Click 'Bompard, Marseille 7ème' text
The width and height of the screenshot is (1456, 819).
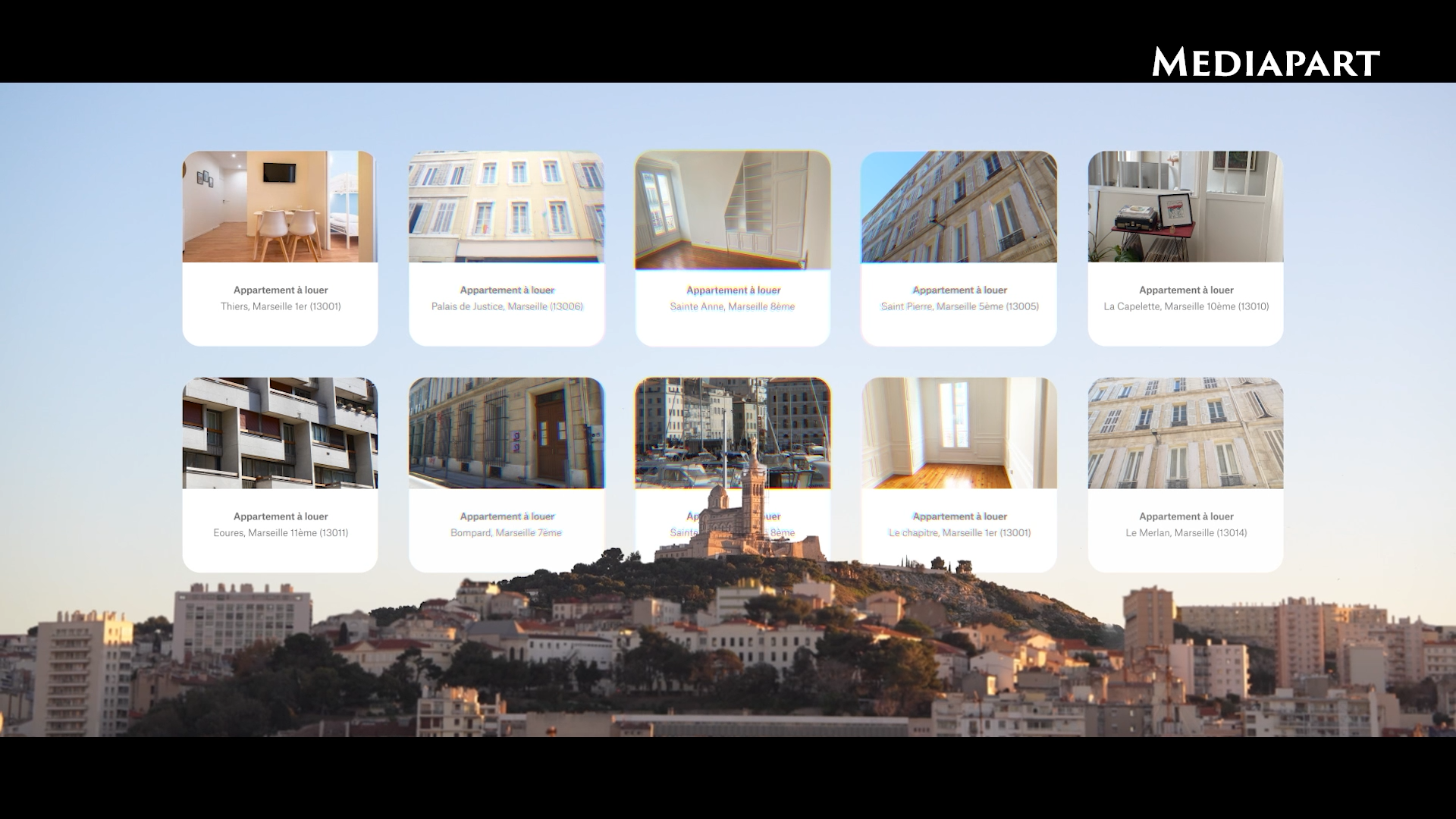tap(506, 533)
